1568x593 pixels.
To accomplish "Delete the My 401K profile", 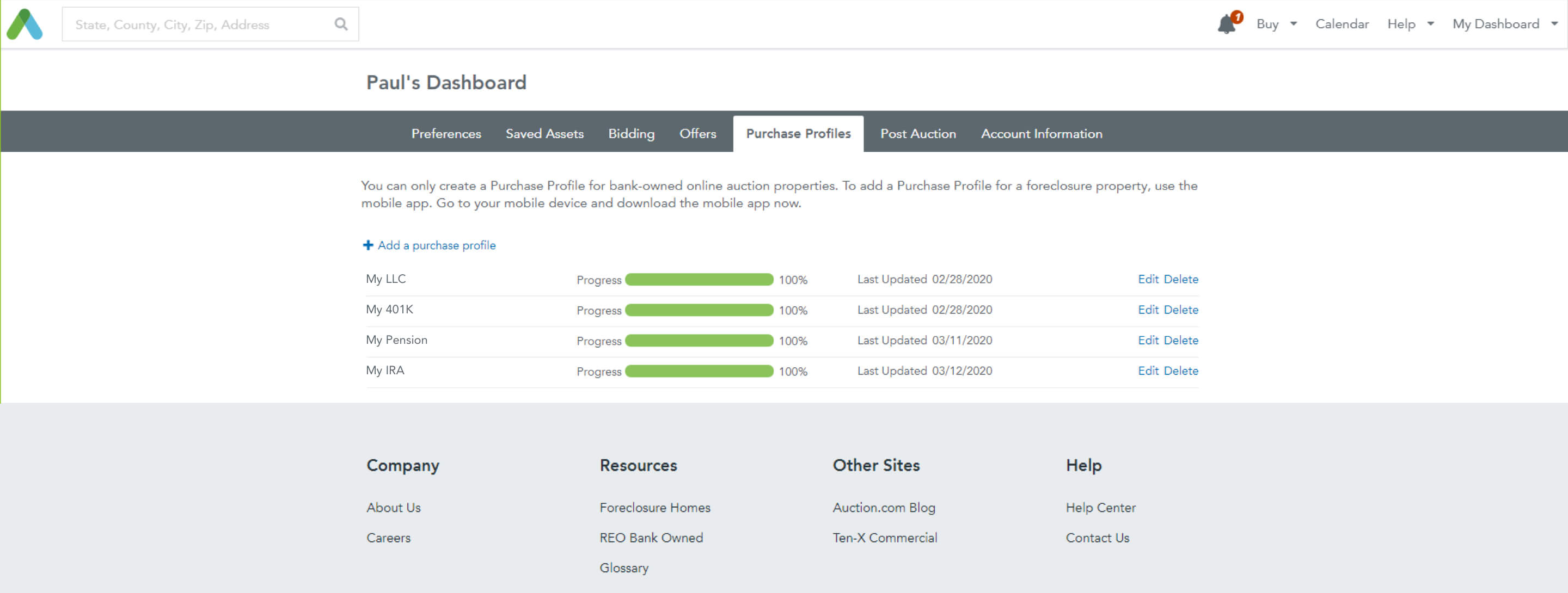I will (x=1180, y=310).
